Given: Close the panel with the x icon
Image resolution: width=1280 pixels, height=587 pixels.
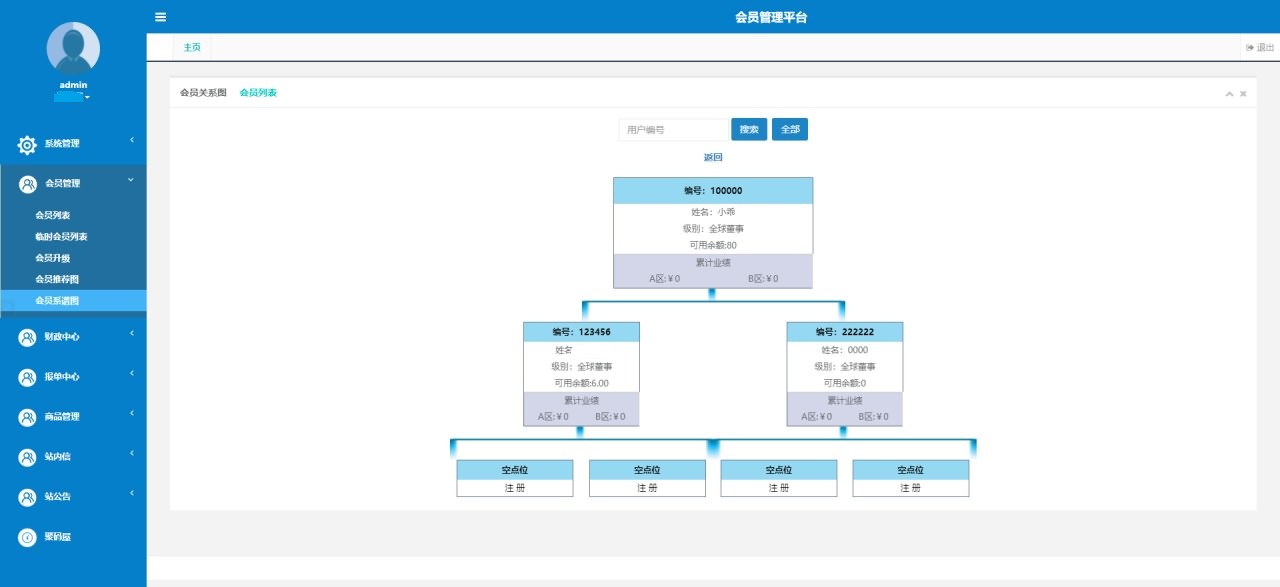Looking at the screenshot, I should tap(1243, 94).
